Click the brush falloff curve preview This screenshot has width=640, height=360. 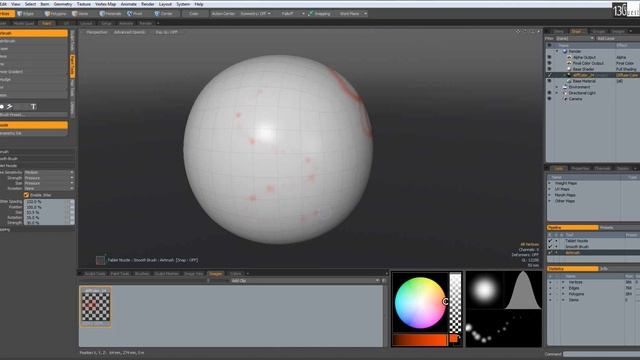coord(523,290)
